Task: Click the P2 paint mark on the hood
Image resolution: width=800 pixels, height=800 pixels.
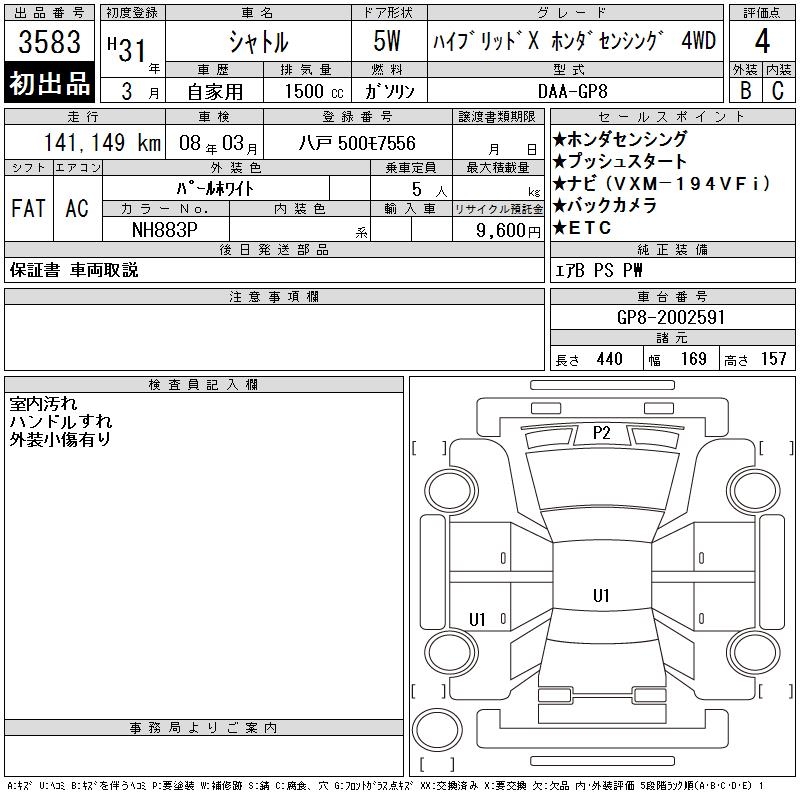Action: (x=601, y=432)
